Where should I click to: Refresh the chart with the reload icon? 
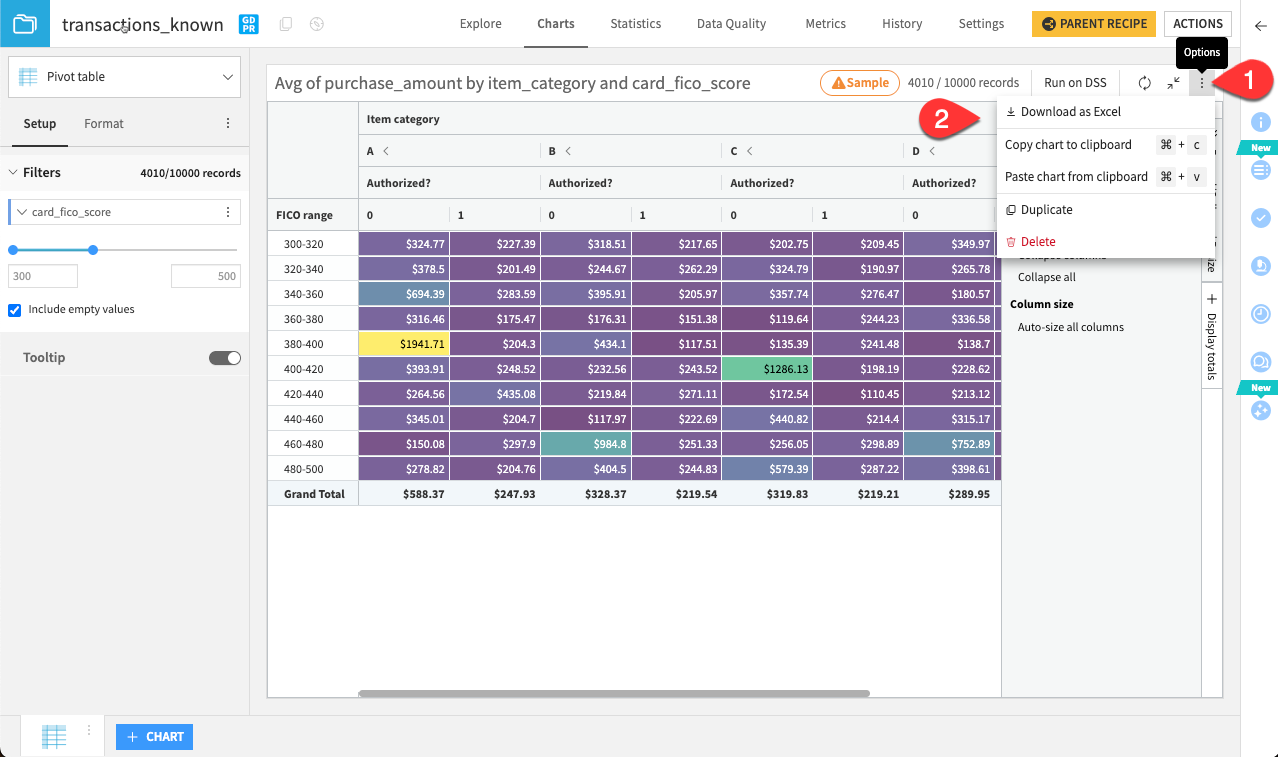click(x=1145, y=83)
